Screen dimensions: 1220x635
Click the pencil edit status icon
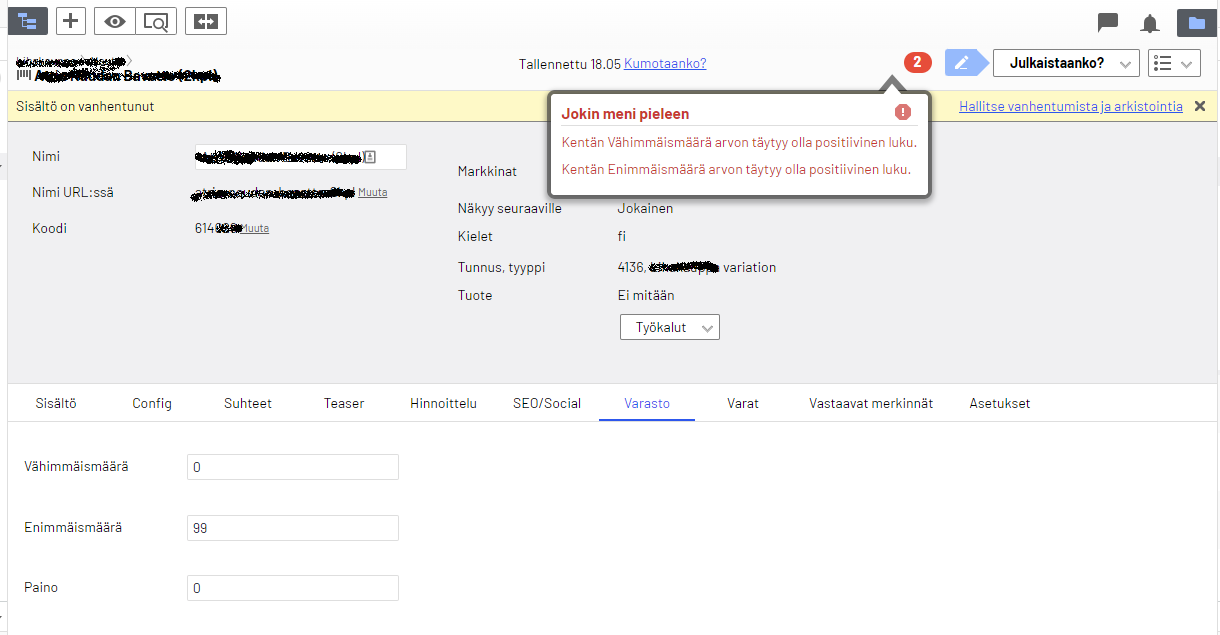pyautogui.click(x=961, y=63)
